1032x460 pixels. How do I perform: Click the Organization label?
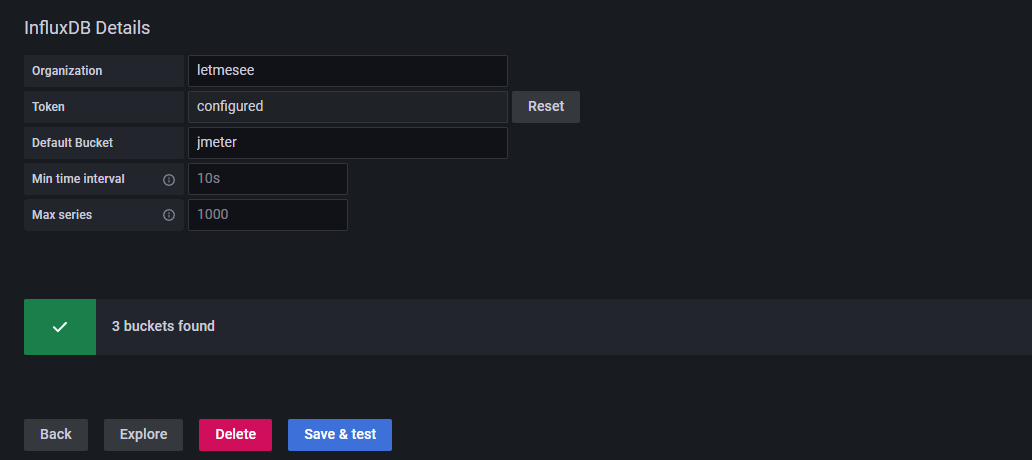point(67,70)
